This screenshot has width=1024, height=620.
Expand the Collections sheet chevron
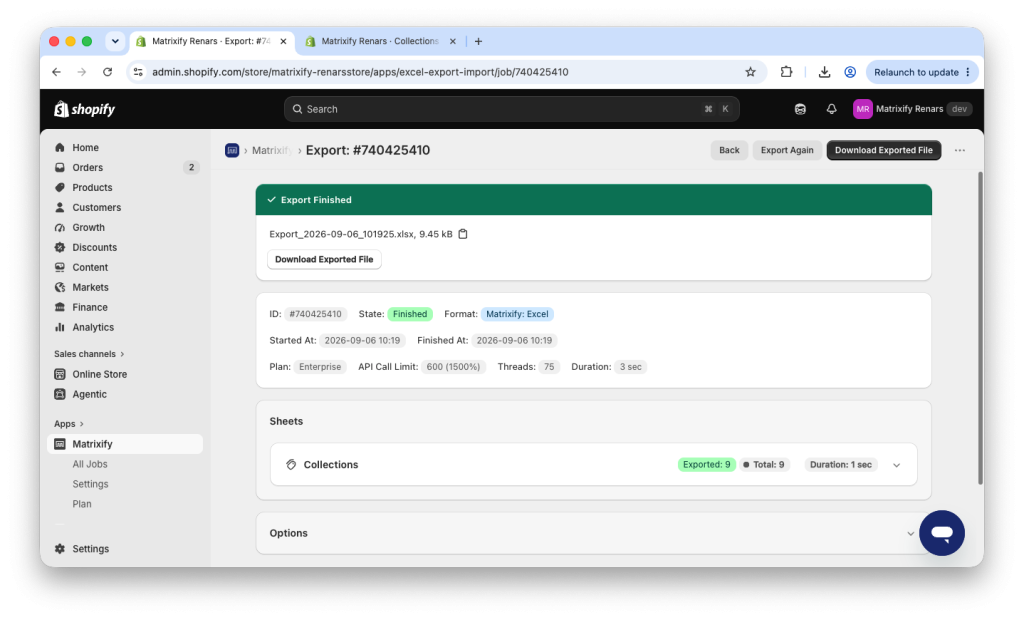897,465
